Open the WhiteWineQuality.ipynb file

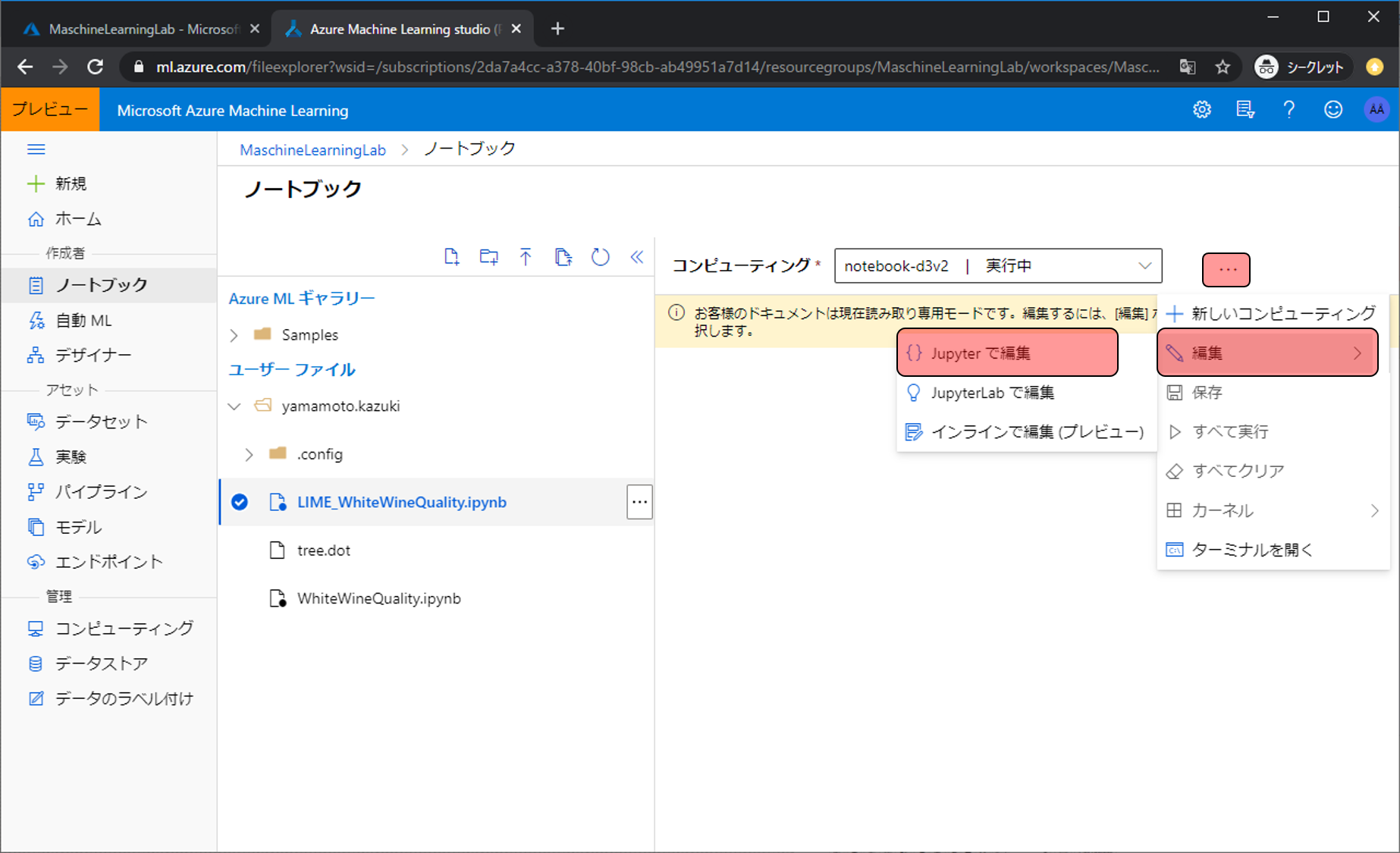pos(378,598)
